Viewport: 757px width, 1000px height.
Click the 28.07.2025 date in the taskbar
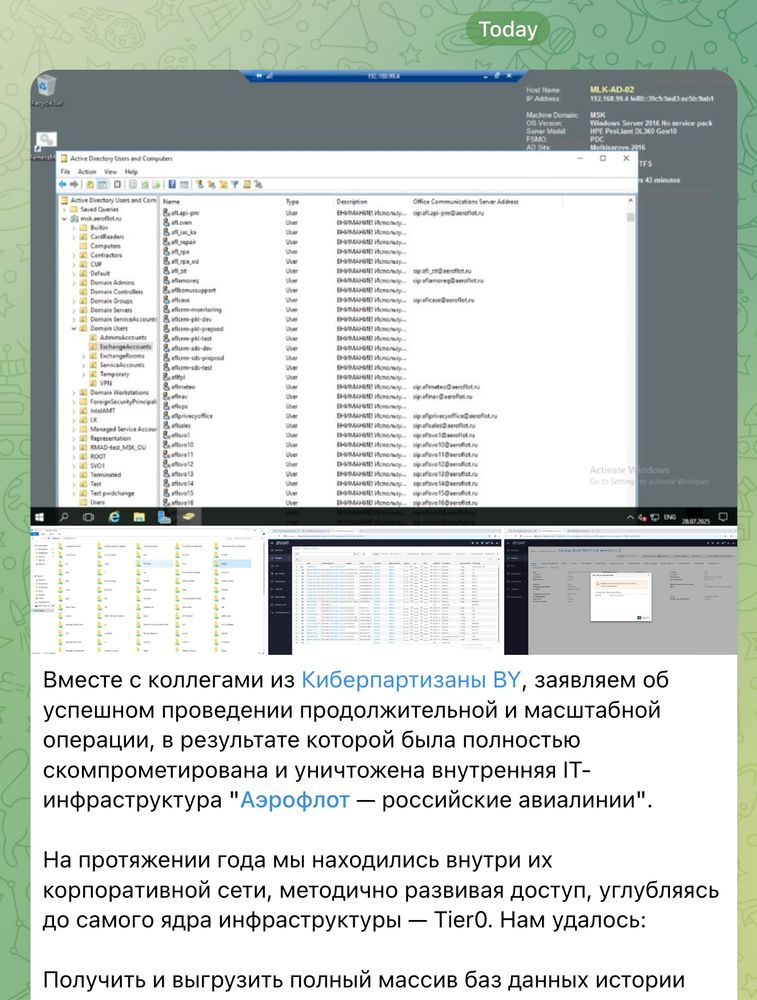coord(696,521)
